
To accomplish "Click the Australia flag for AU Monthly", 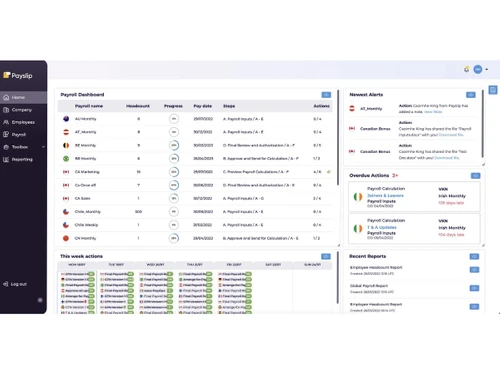I will pos(66,119).
